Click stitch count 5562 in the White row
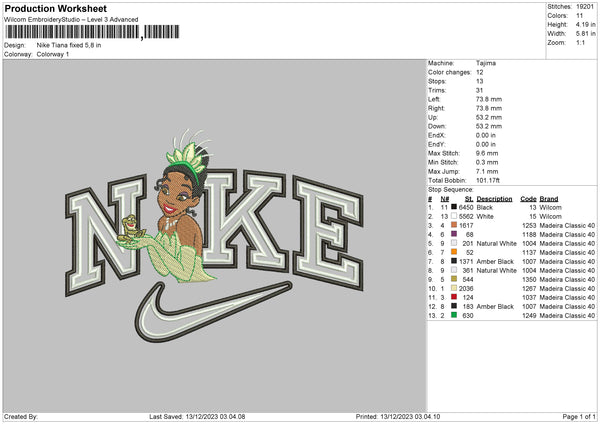 pyautogui.click(x=466, y=217)
